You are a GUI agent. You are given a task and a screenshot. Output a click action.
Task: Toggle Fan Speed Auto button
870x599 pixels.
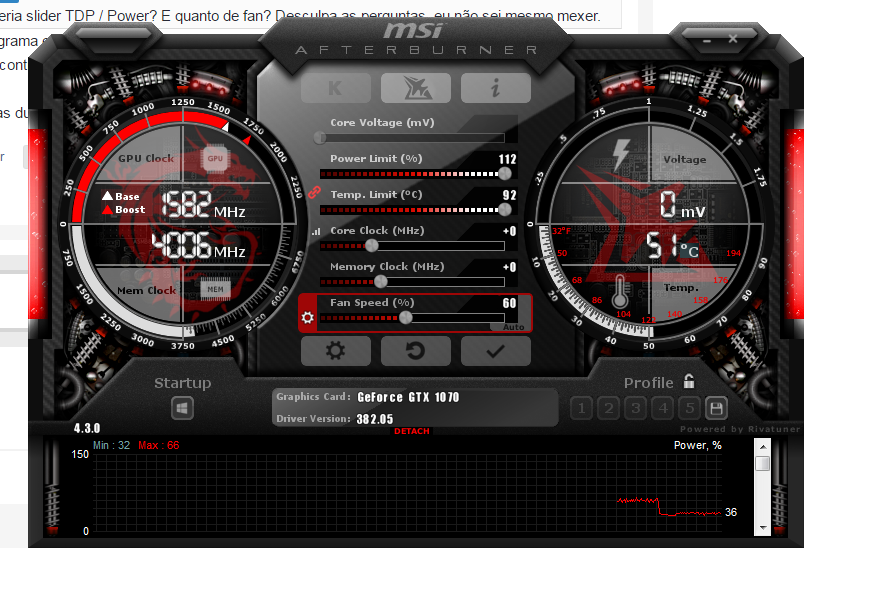513,327
